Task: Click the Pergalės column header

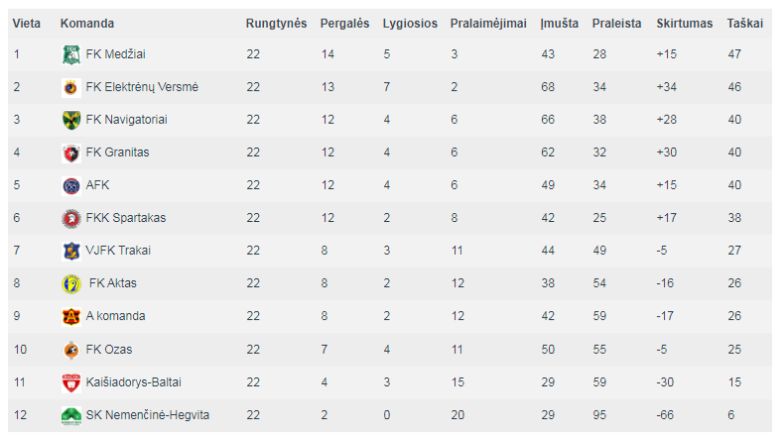Action: [344, 23]
